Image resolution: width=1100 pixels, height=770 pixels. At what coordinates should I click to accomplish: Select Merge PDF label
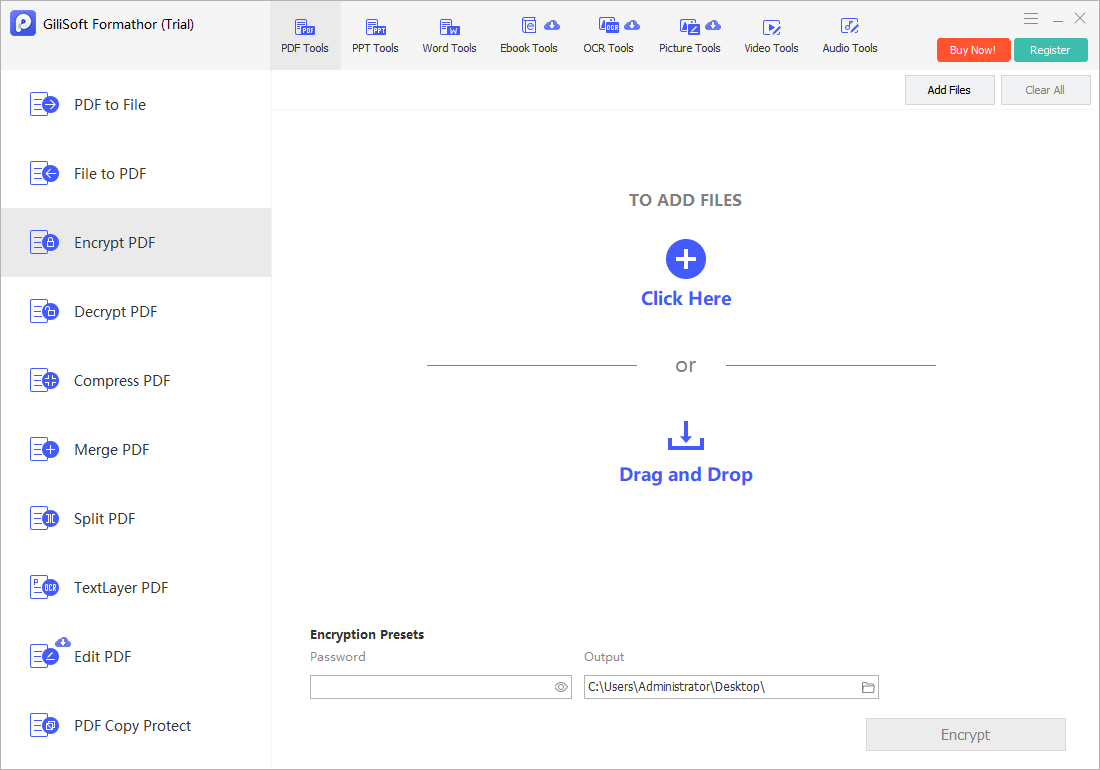click(x=112, y=450)
